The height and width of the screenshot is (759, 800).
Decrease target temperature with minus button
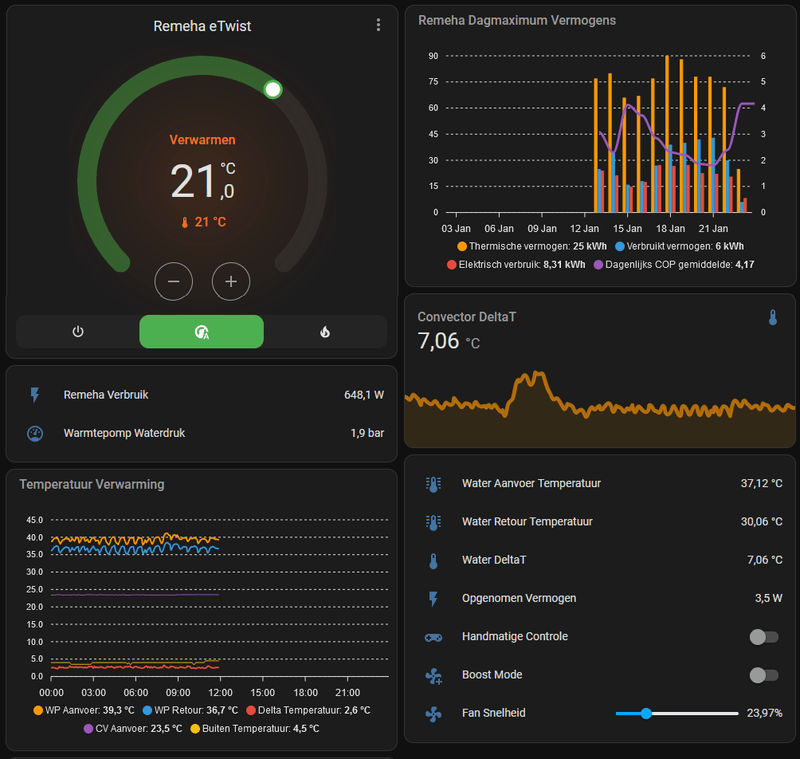pos(173,282)
